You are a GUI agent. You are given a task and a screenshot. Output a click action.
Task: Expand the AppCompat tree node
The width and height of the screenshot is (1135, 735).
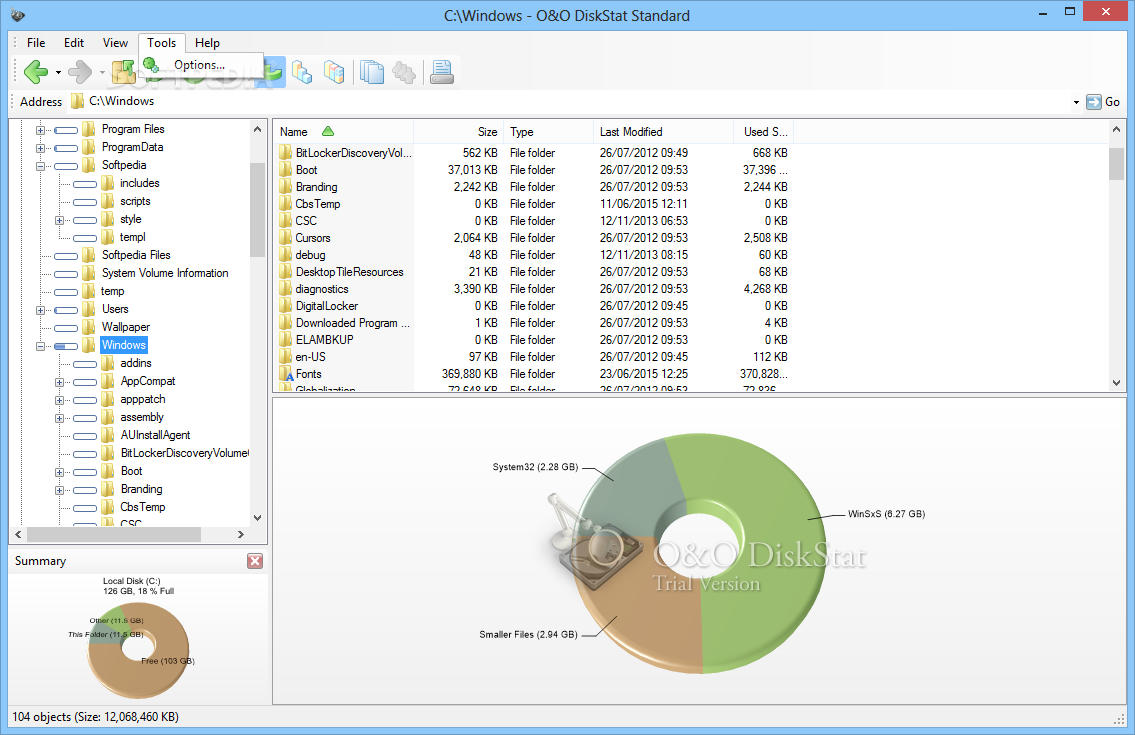pos(59,382)
